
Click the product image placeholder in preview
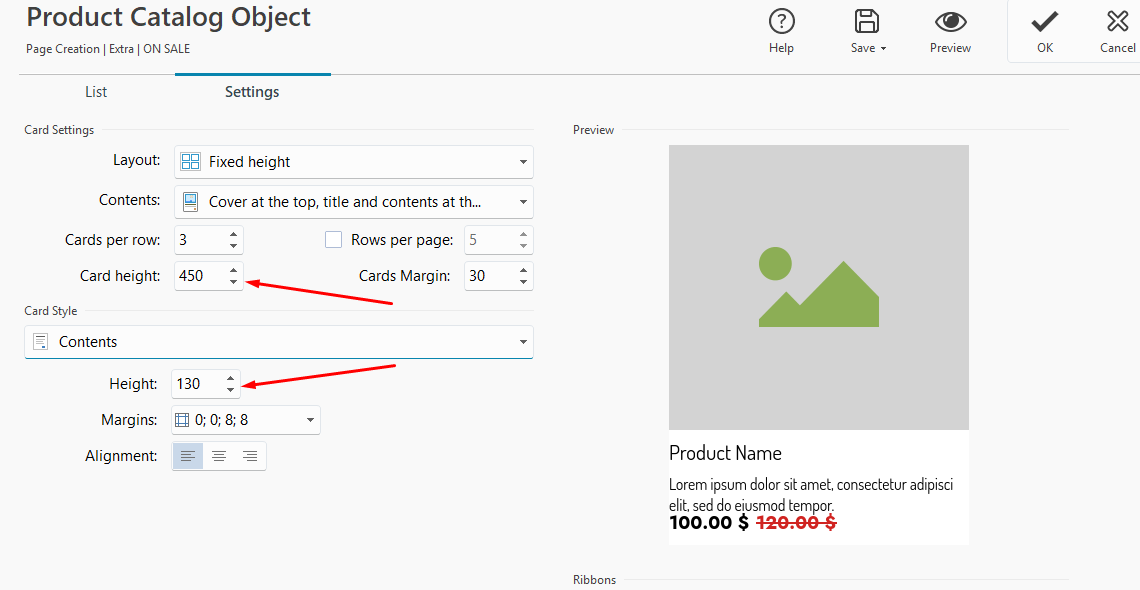pos(818,288)
